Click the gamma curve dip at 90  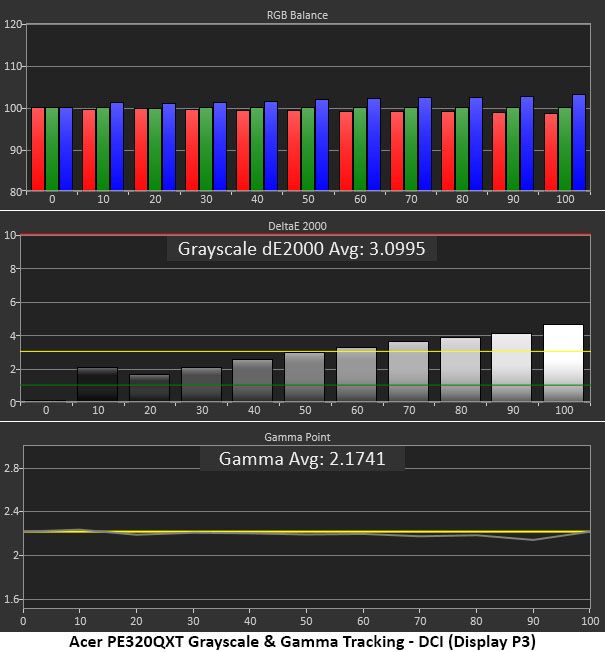click(x=533, y=540)
